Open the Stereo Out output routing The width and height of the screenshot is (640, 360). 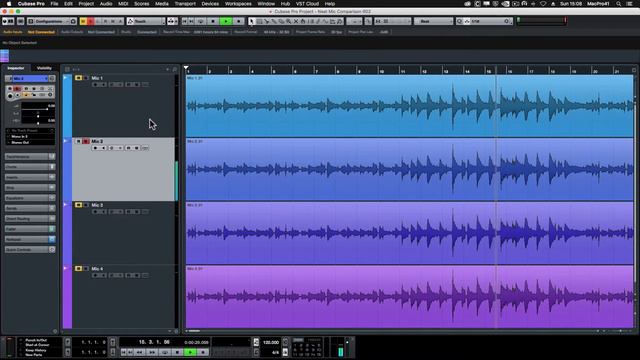point(30,142)
